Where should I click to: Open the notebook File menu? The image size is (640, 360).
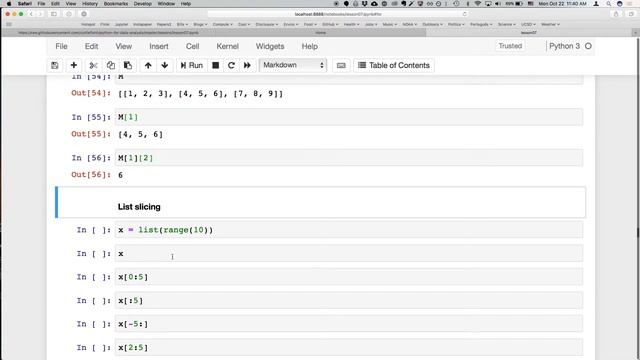pyautogui.click(x=61, y=47)
